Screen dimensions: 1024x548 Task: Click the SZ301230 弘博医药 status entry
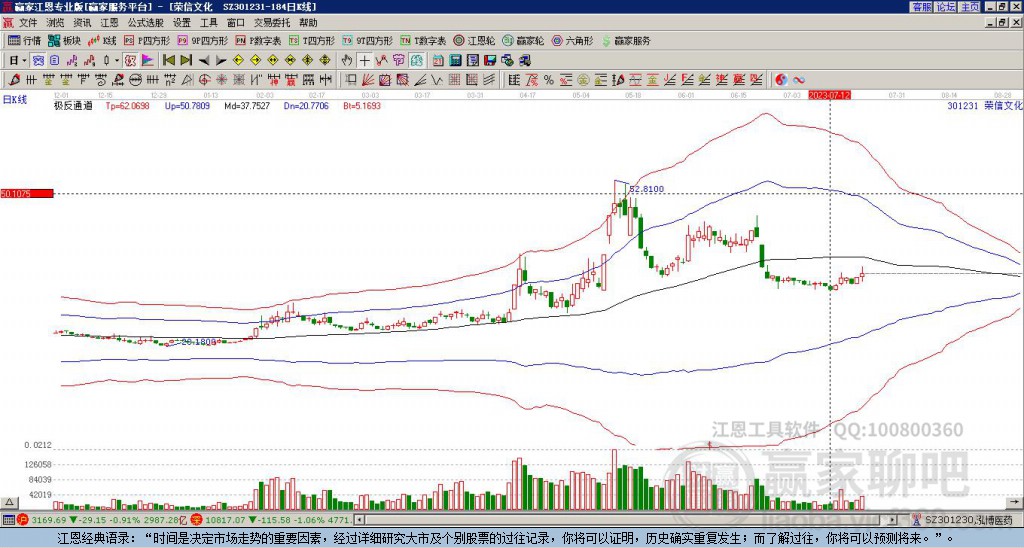969,520
